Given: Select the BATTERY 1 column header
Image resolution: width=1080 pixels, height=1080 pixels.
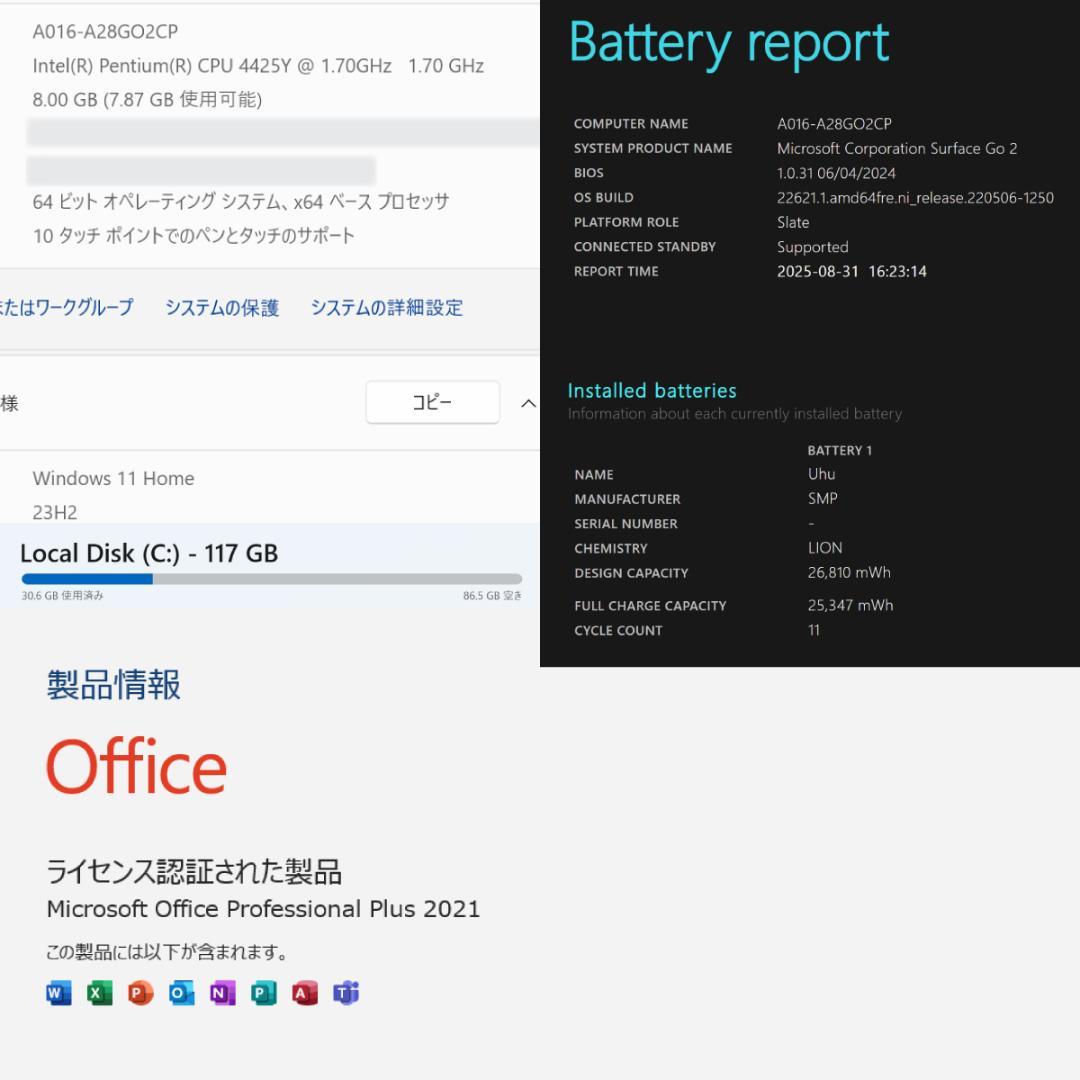Looking at the screenshot, I should pyautogui.click(x=840, y=450).
